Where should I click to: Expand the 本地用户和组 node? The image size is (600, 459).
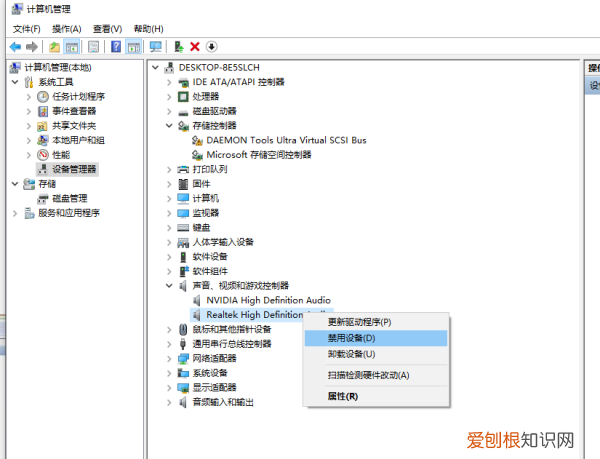[x=29, y=140]
